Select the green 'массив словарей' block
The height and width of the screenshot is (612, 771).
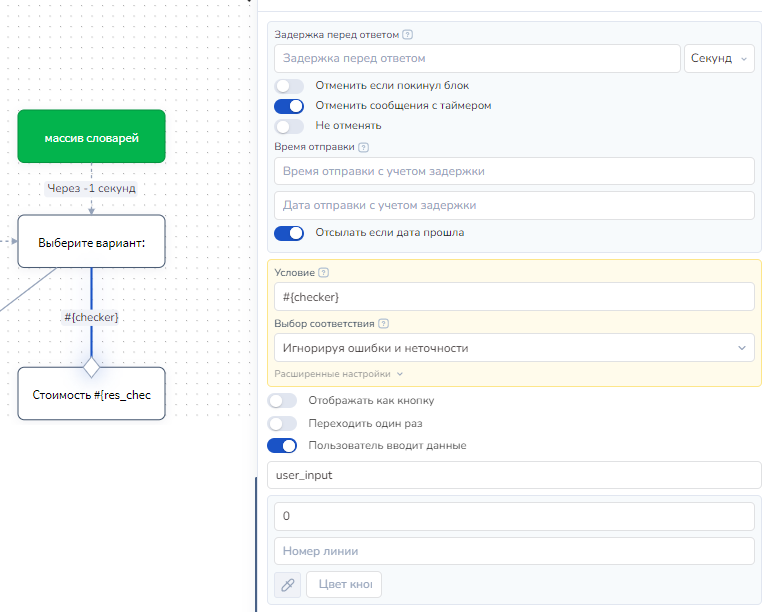pyautogui.click(x=91, y=137)
